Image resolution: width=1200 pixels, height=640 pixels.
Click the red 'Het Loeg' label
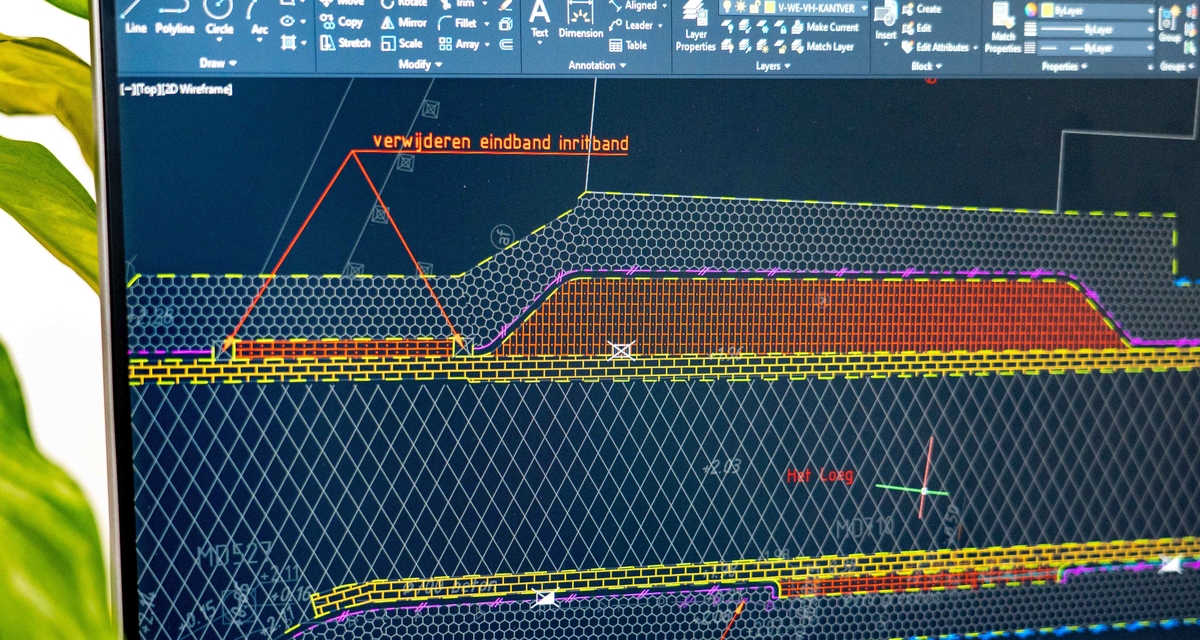pos(820,476)
